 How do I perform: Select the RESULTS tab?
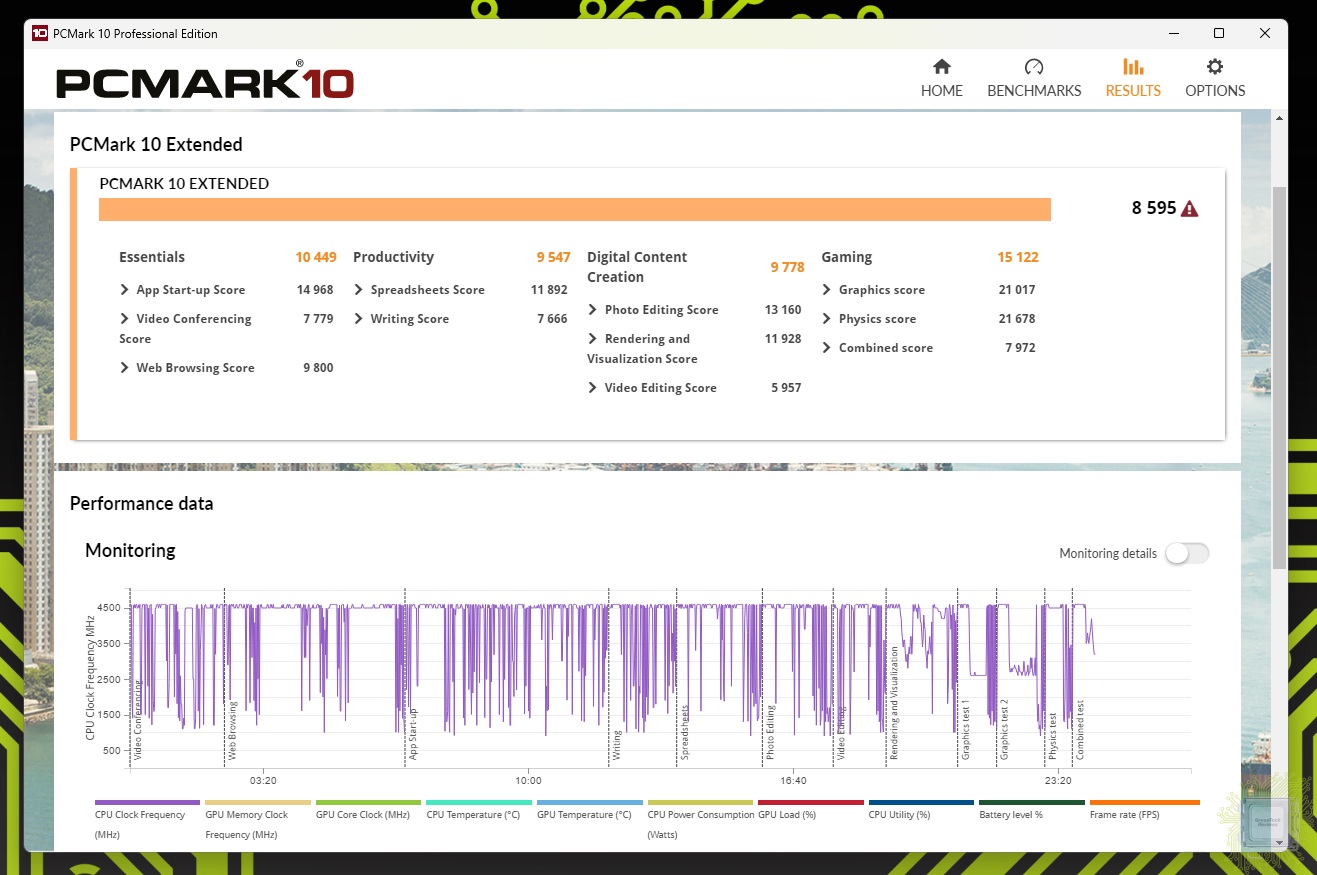[1133, 78]
